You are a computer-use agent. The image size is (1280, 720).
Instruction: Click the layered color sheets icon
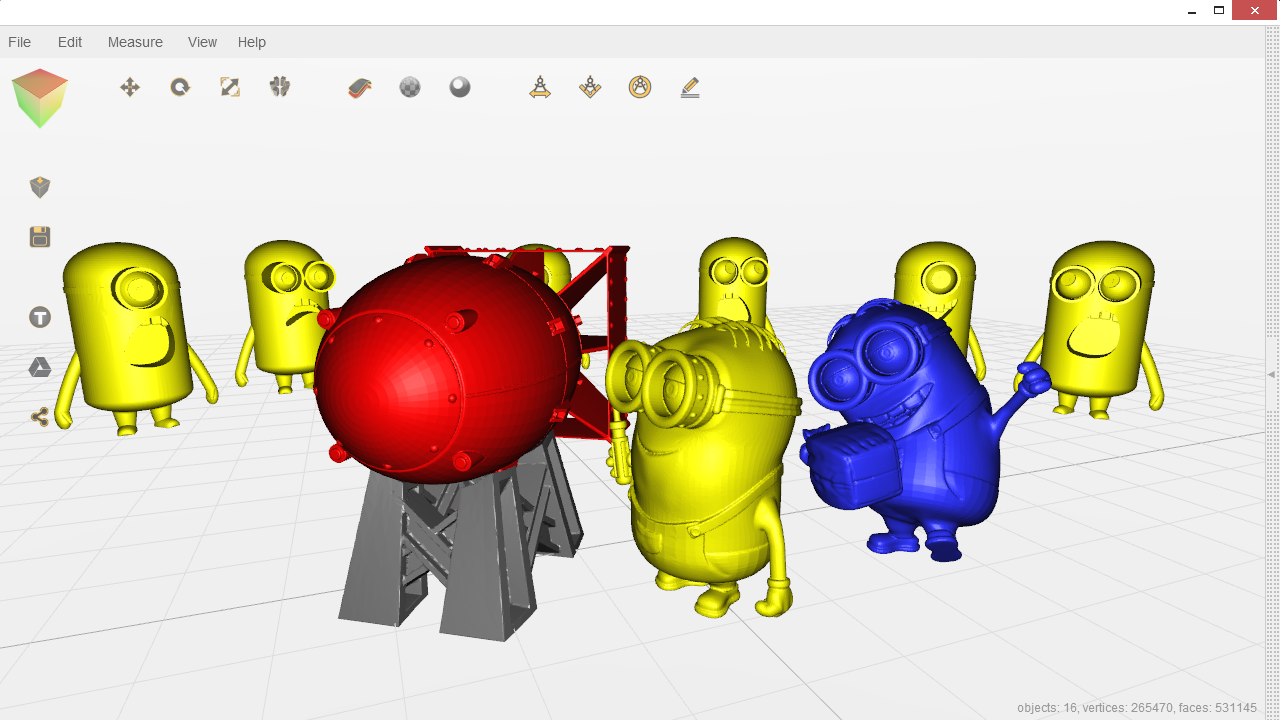[360, 88]
